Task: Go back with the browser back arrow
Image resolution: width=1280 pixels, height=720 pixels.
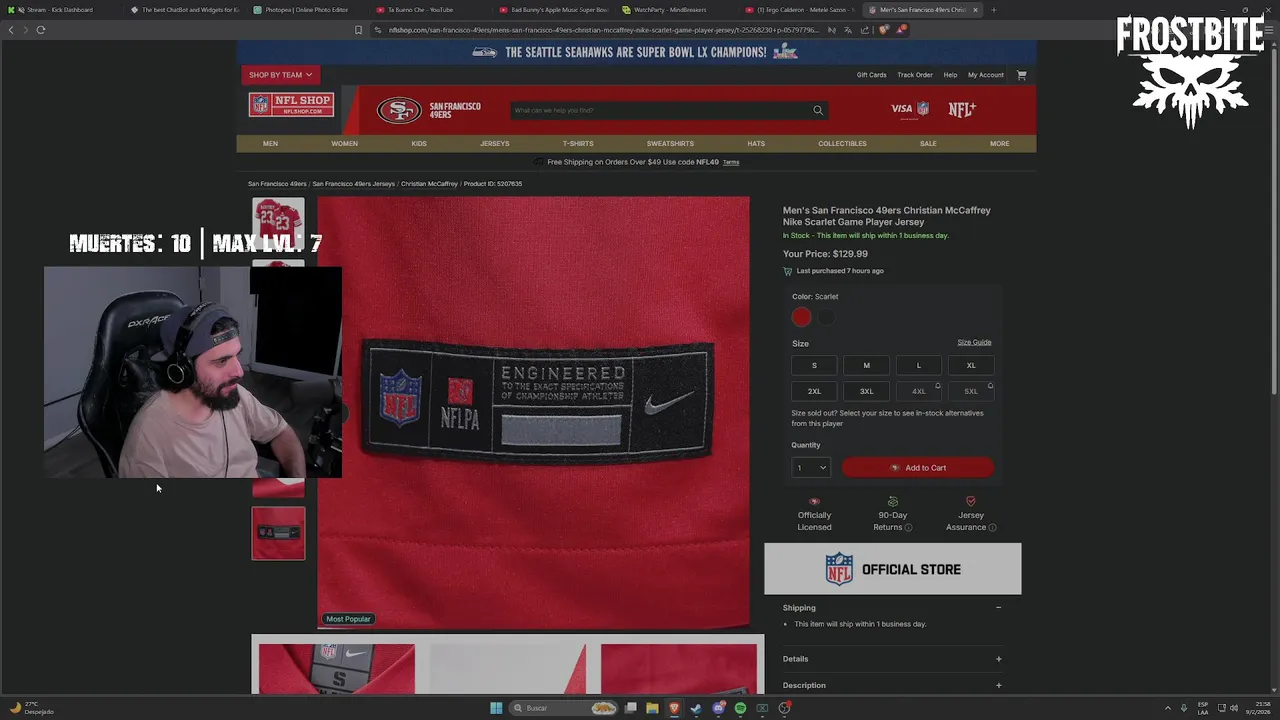Action: [11, 29]
